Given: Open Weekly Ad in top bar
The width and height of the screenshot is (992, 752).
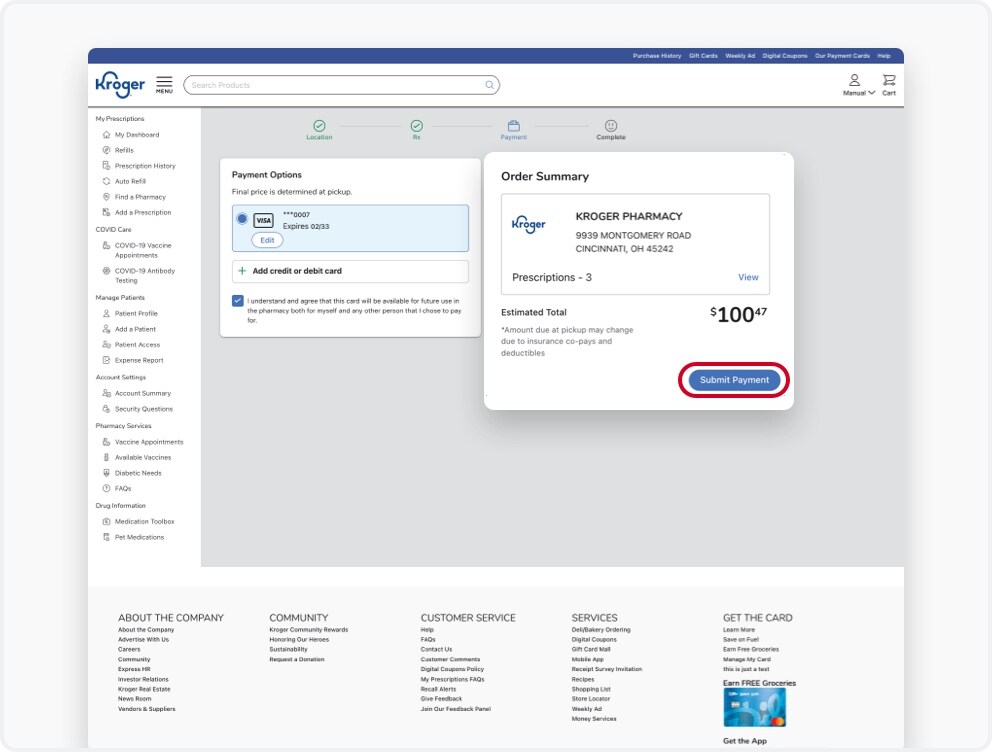Looking at the screenshot, I should click(740, 56).
